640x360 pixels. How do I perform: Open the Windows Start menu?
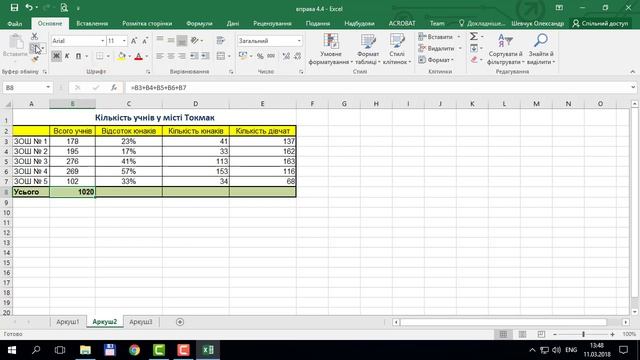coord(12,350)
